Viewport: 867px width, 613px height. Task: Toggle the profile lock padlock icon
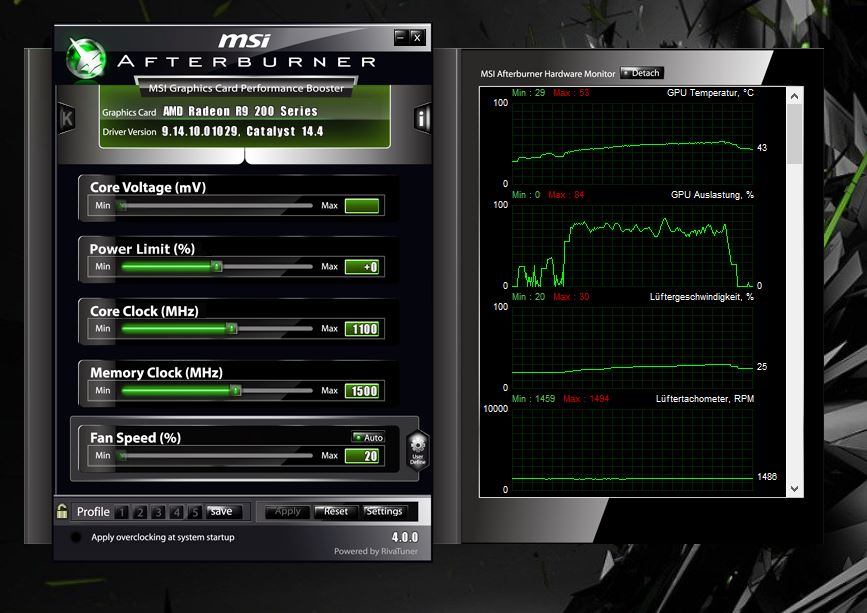coord(62,511)
